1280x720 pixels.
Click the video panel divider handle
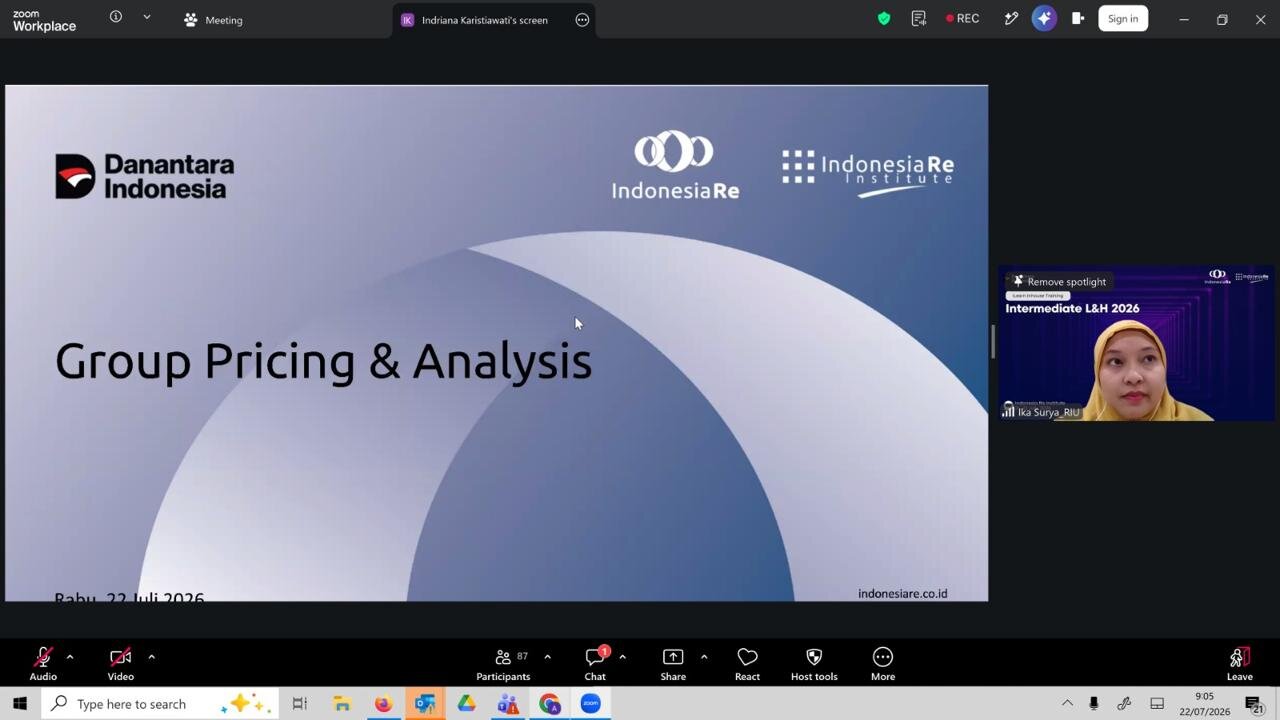[x=993, y=341]
